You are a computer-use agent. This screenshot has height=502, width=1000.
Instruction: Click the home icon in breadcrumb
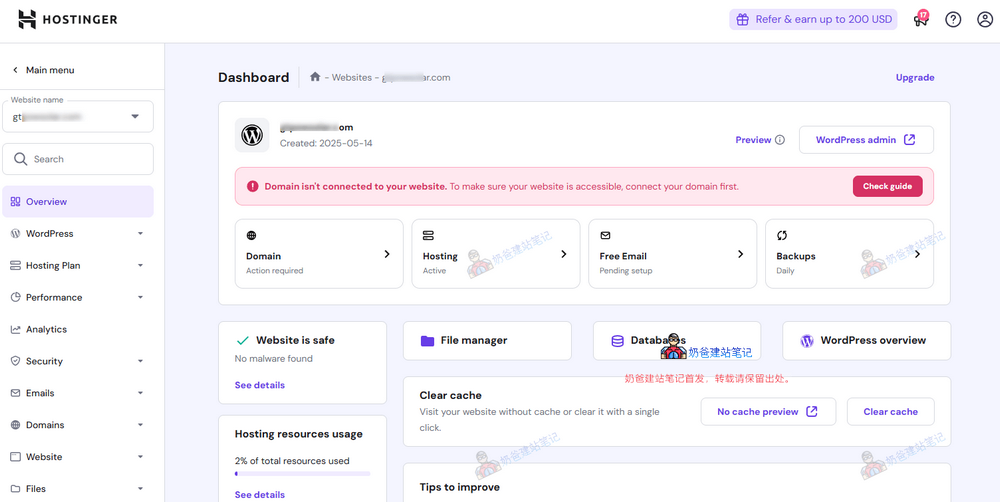(x=314, y=77)
